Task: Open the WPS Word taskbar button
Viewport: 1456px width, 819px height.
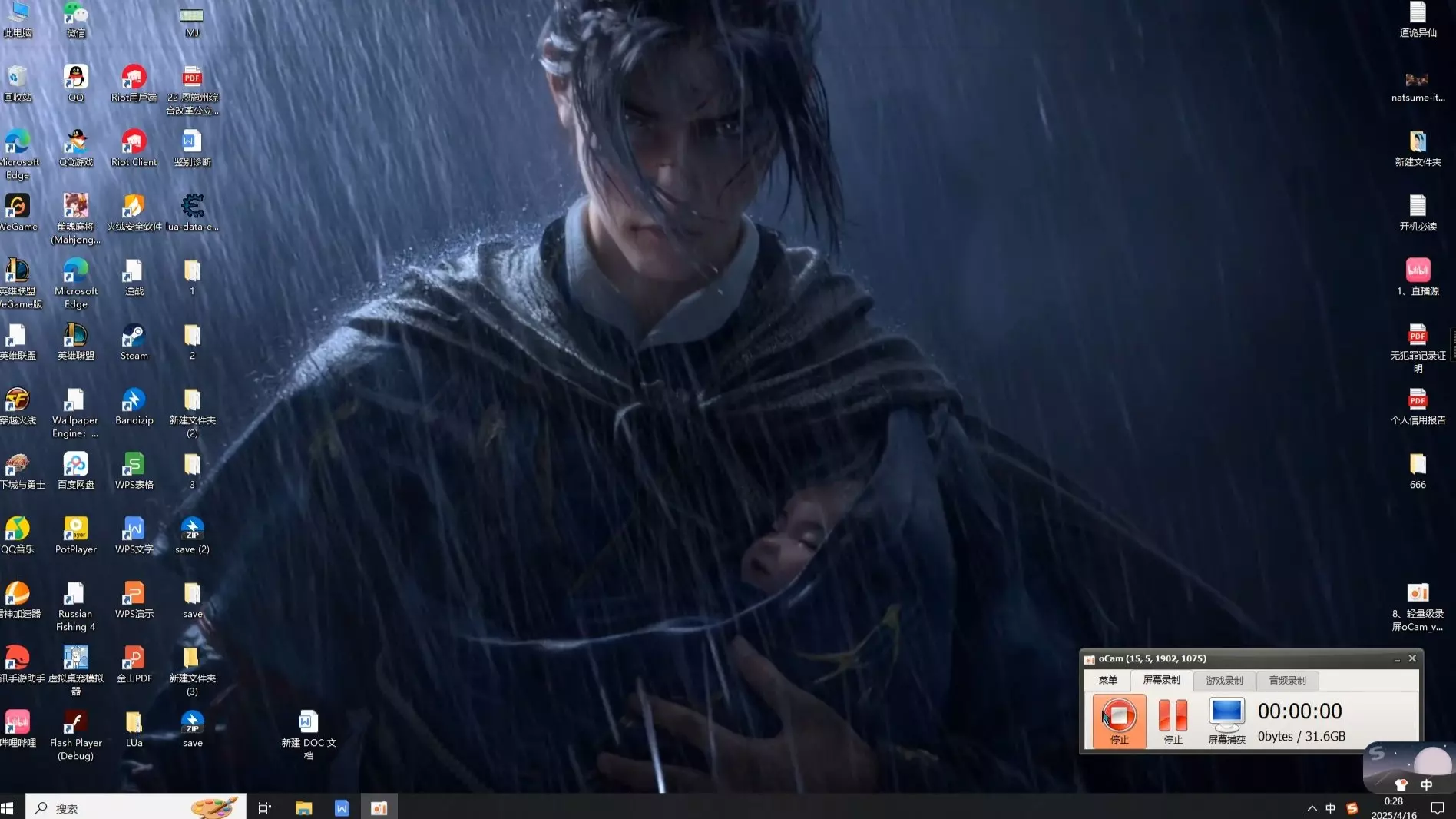Action: point(342,808)
